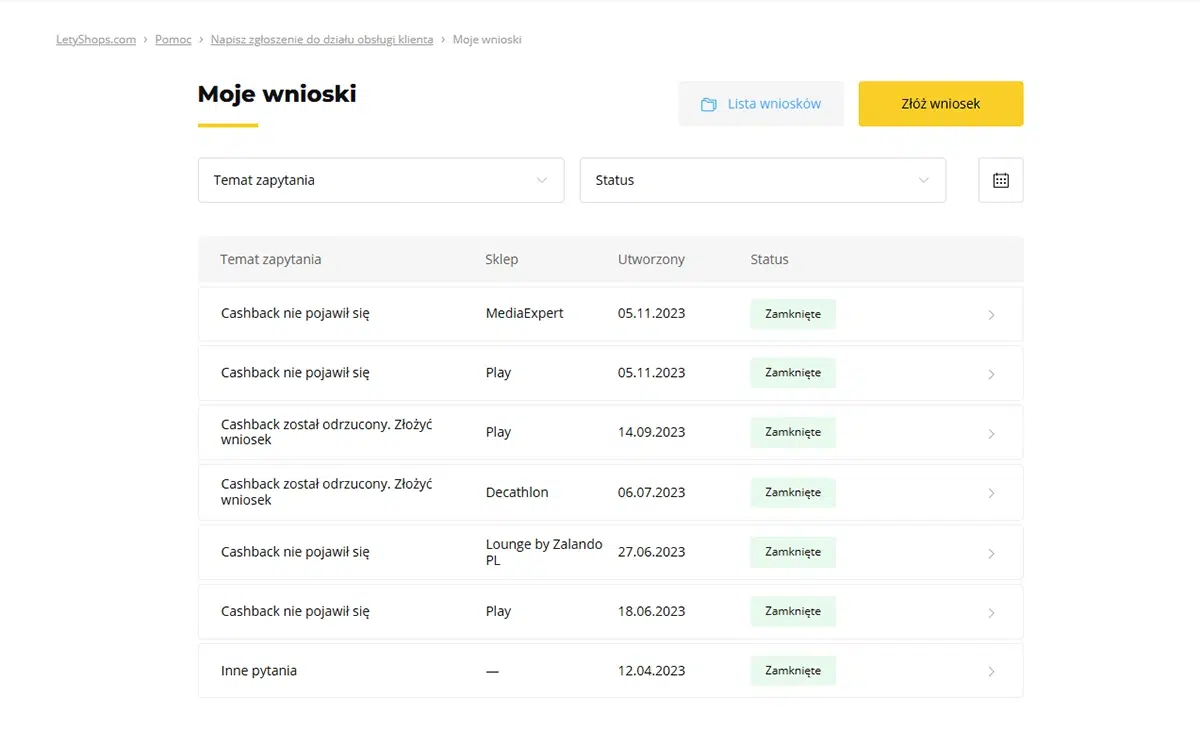Select the Moje wnioski breadcrumb

pyautogui.click(x=487, y=39)
